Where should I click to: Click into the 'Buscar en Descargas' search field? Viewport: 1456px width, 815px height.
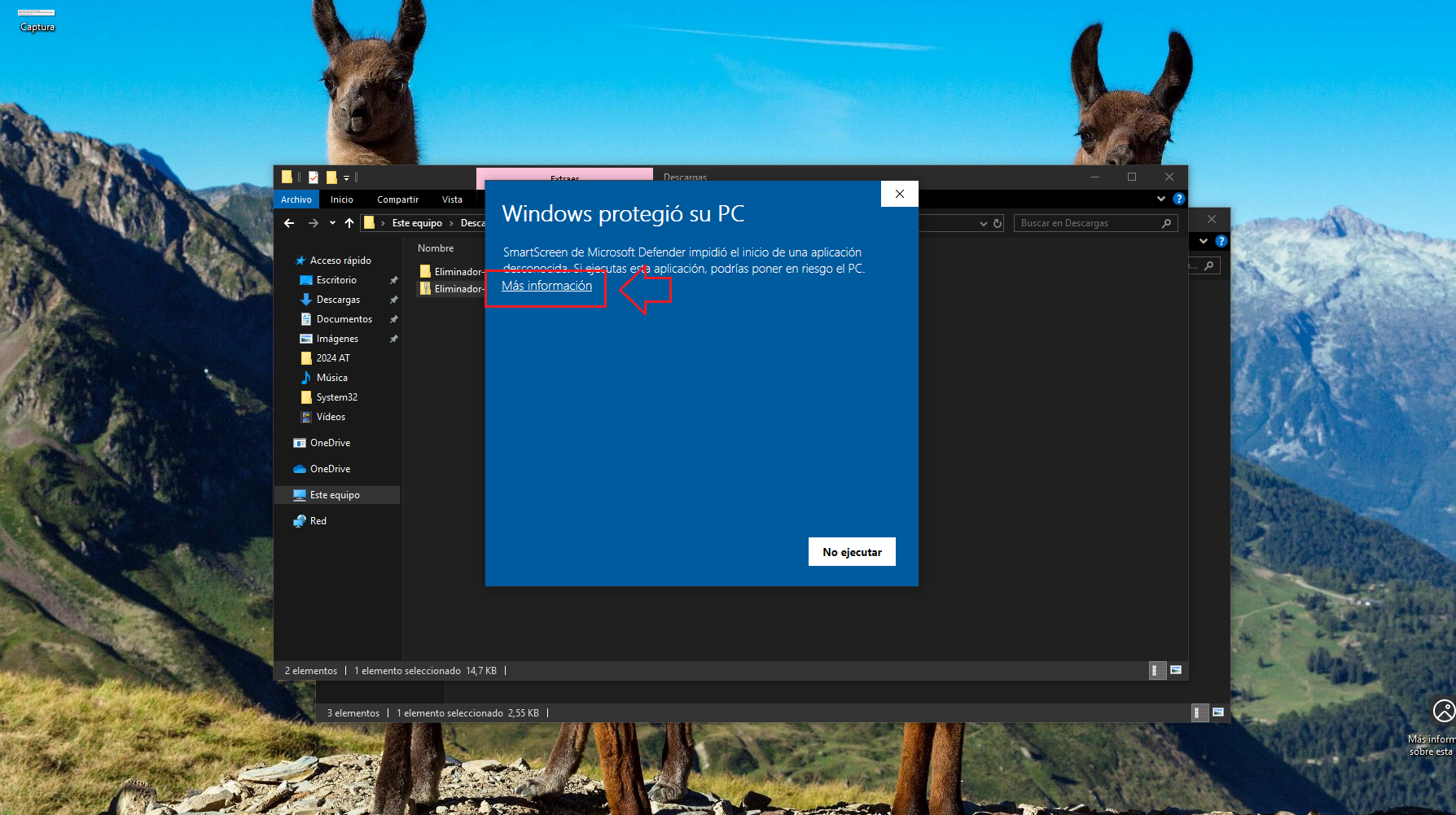tap(1087, 223)
